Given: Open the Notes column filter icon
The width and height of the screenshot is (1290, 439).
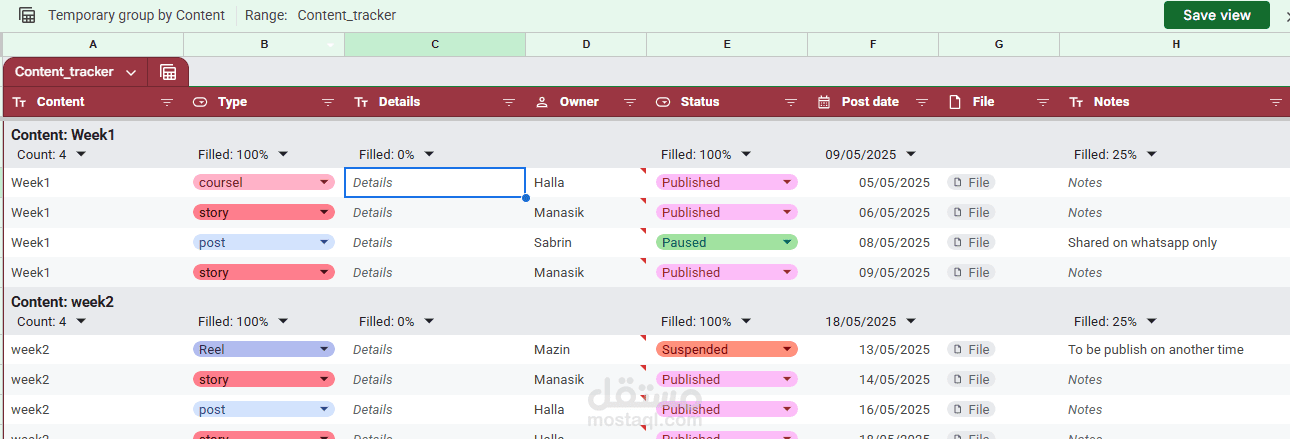Looking at the screenshot, I should point(1276,102).
